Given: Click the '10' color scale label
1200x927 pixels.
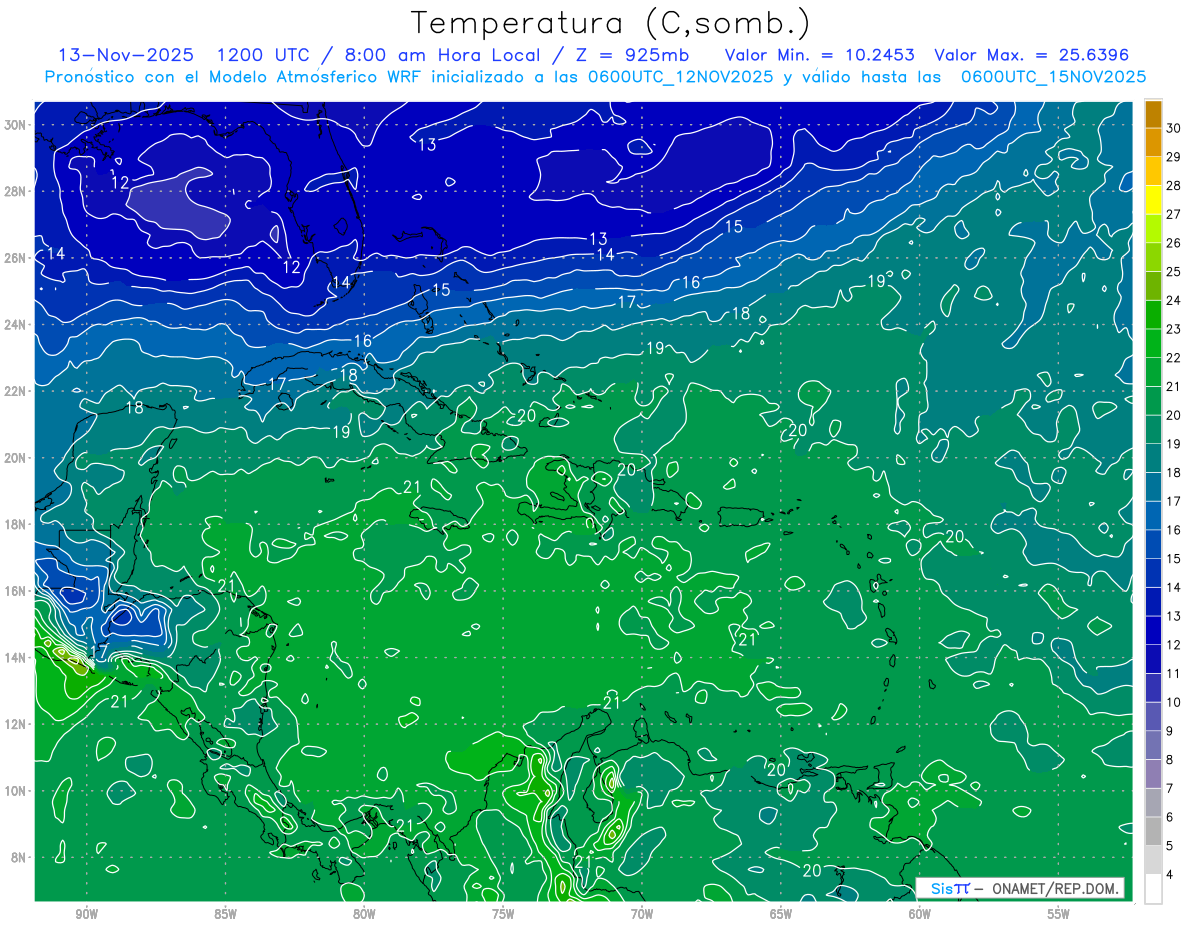Looking at the screenshot, I should coord(1174,703).
